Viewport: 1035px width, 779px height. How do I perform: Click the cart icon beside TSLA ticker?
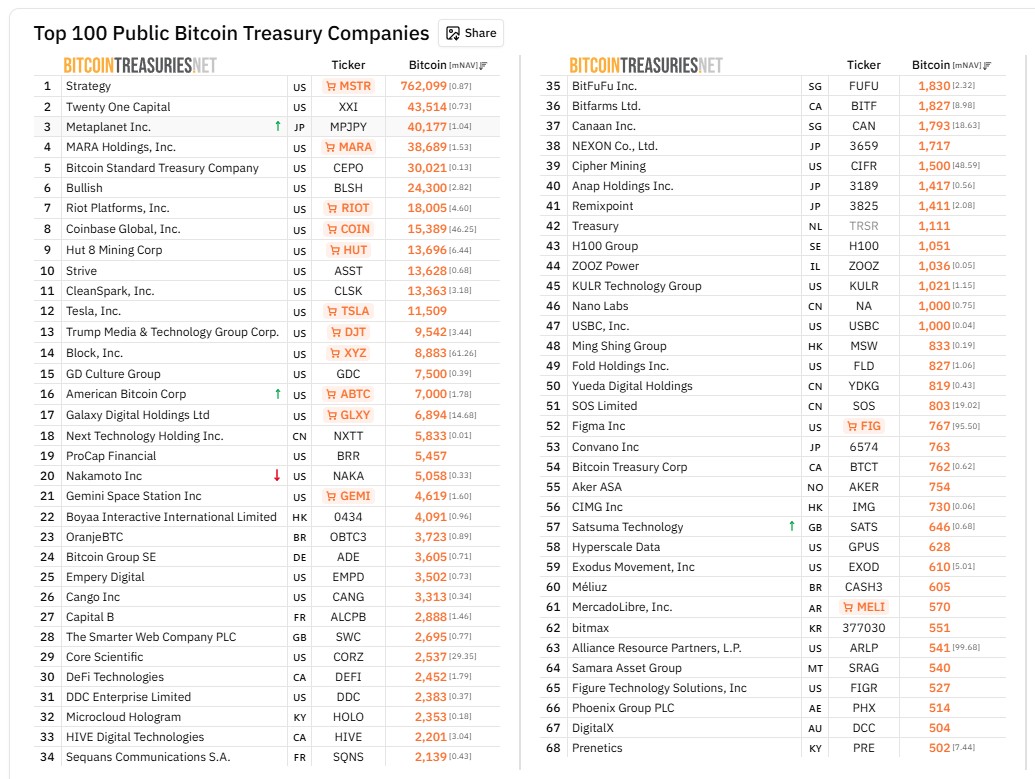click(333, 311)
